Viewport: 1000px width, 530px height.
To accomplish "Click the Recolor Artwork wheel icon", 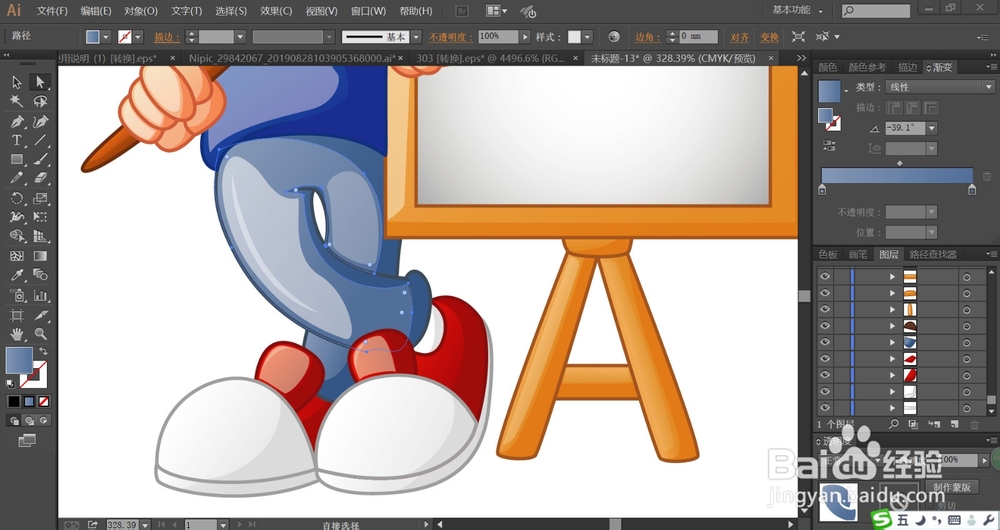I will 614,37.
